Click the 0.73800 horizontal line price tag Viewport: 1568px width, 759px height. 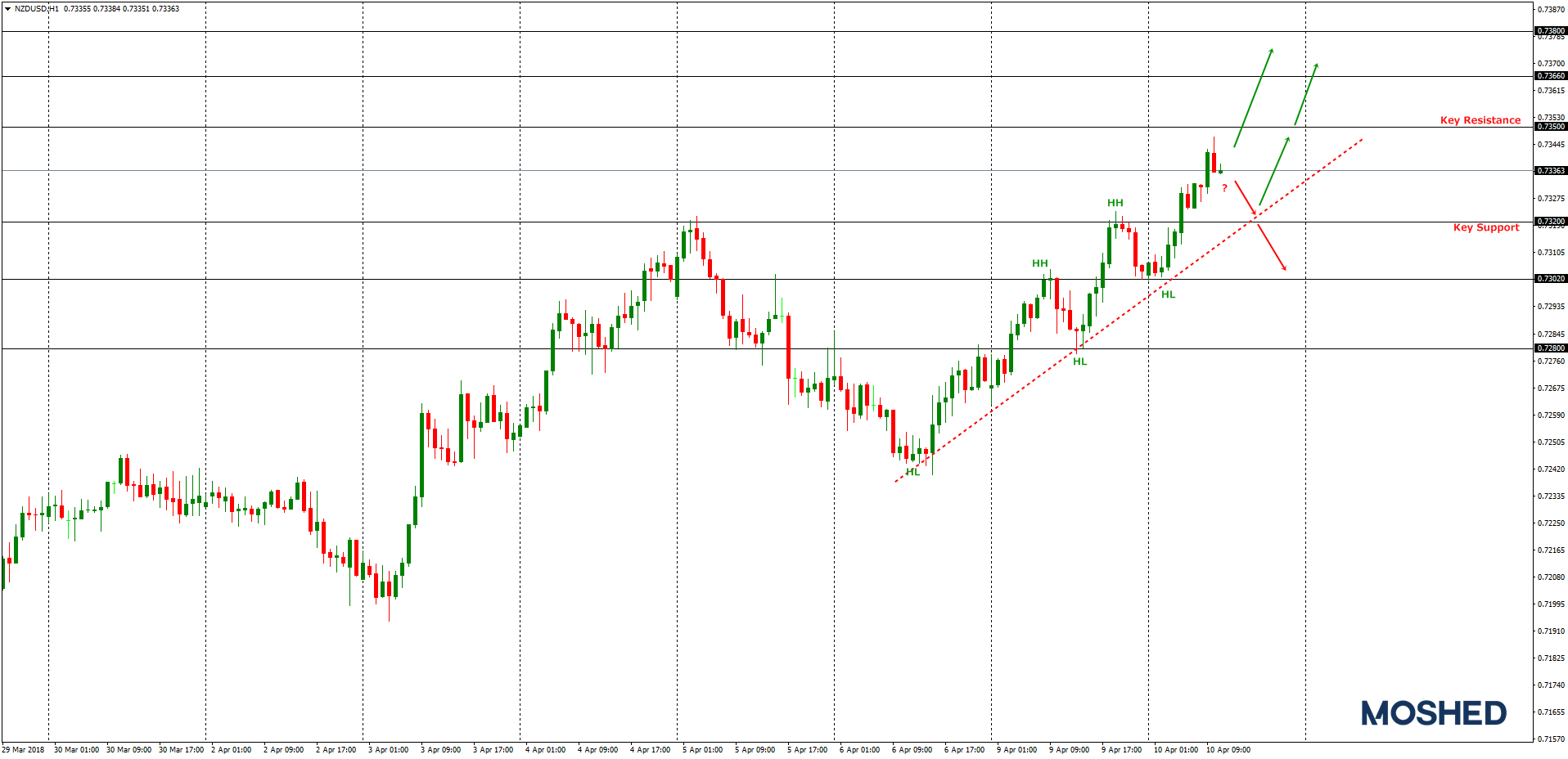point(1550,31)
